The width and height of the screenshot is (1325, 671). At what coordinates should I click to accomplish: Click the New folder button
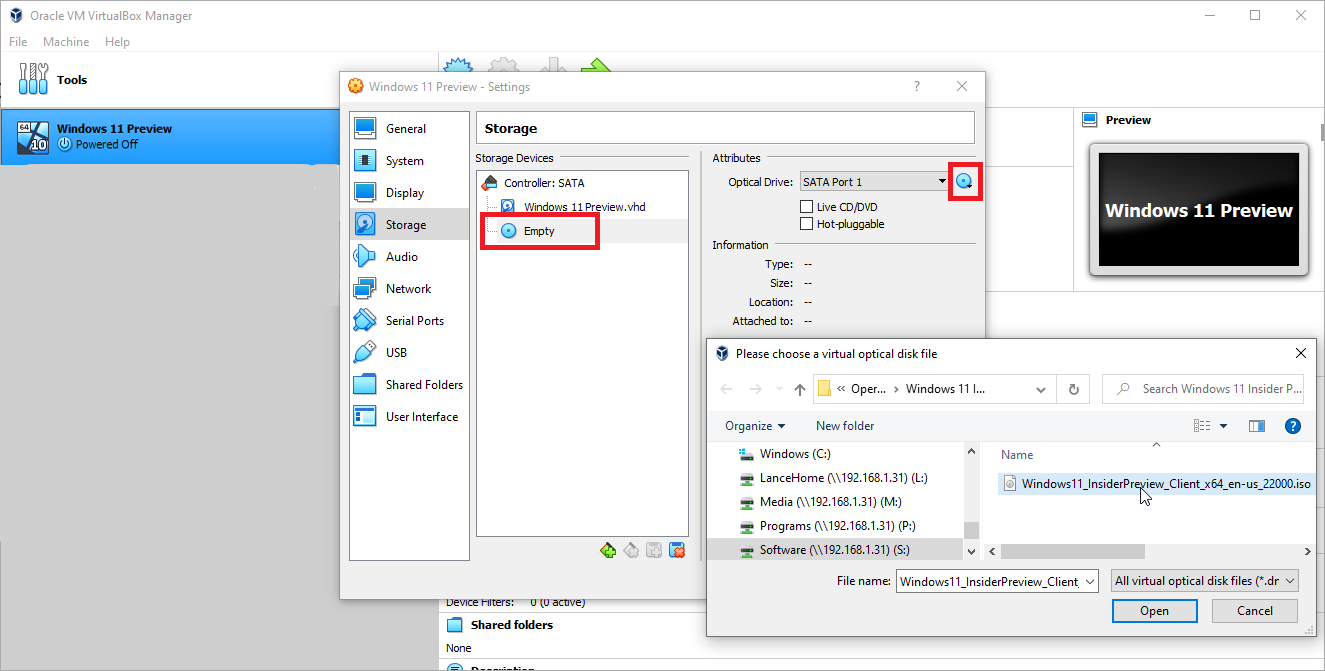click(845, 426)
